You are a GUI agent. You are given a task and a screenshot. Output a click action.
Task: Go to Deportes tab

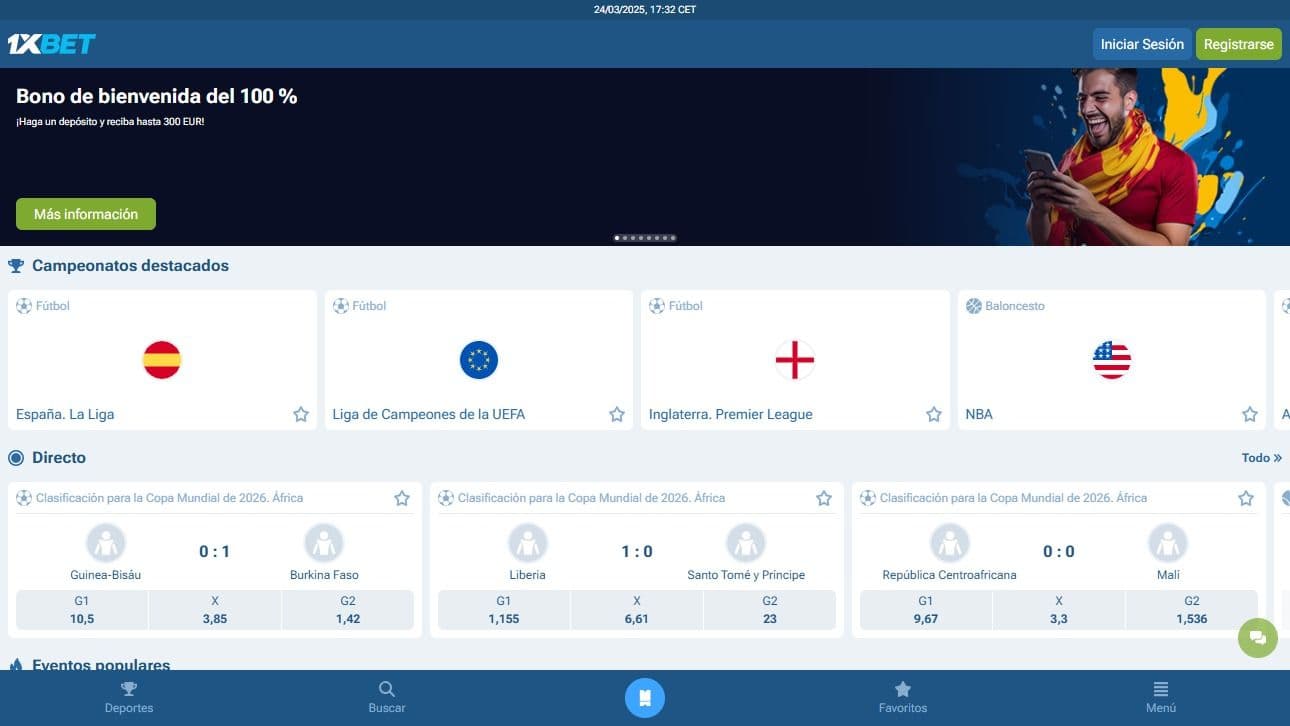coord(129,698)
